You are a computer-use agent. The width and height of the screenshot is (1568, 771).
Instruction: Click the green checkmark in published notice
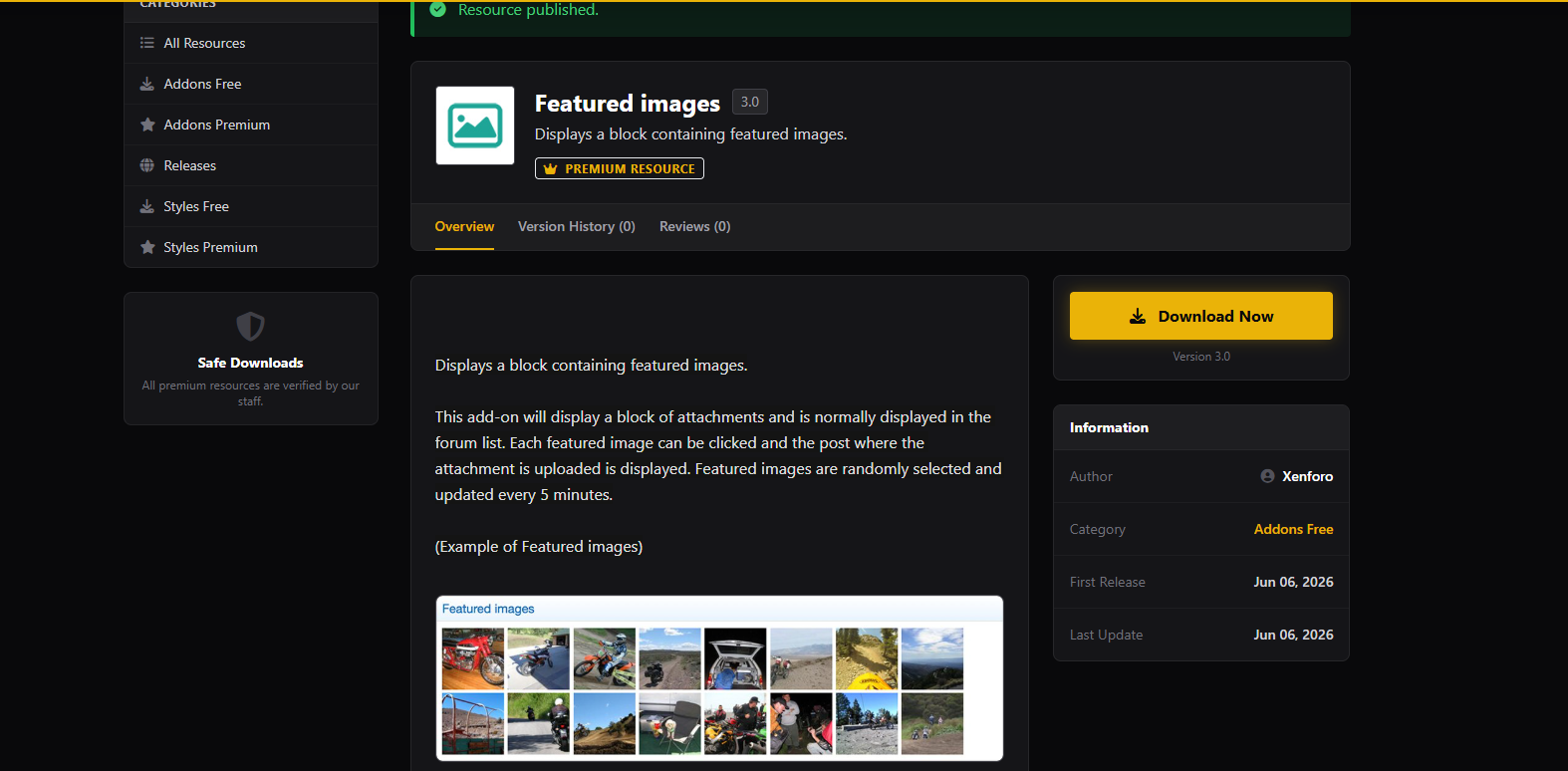pyautogui.click(x=437, y=10)
